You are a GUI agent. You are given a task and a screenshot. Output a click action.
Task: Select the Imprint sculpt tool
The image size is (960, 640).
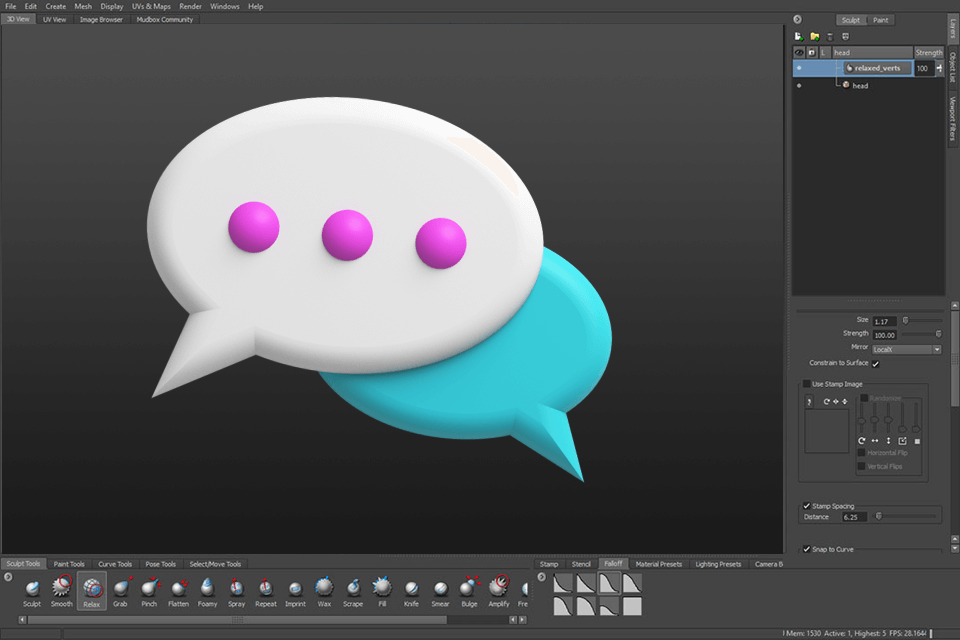tap(295, 589)
